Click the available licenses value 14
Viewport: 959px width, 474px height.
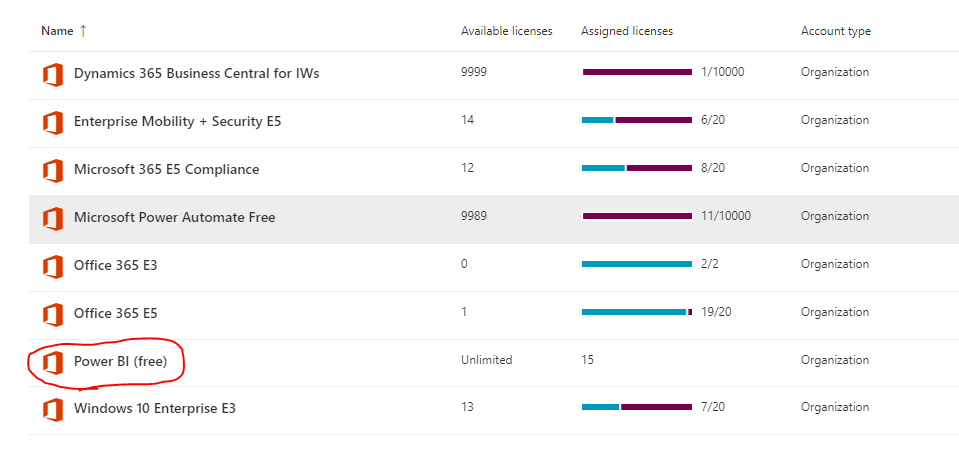467,120
